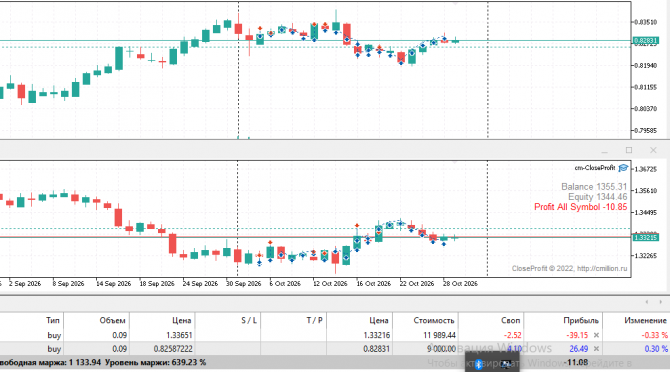The width and height of the screenshot is (670, 372).
Task: Click the 1.33215 price tag on the lower chart axis
Action: 645,237
